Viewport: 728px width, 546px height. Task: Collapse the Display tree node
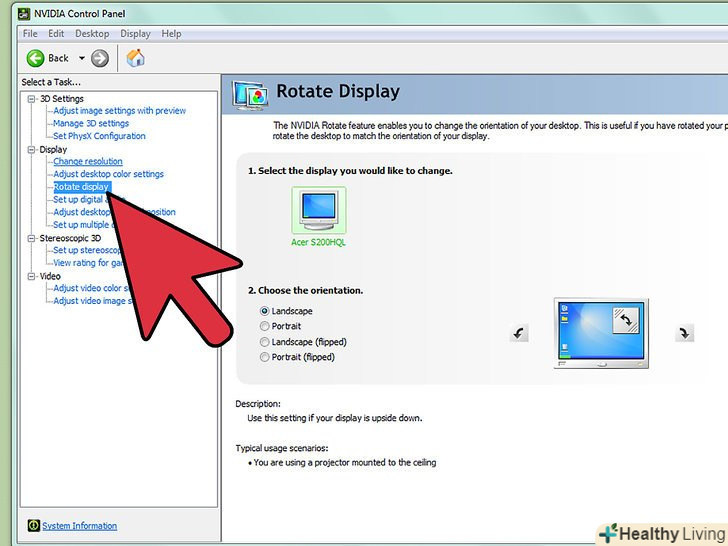tap(32, 150)
